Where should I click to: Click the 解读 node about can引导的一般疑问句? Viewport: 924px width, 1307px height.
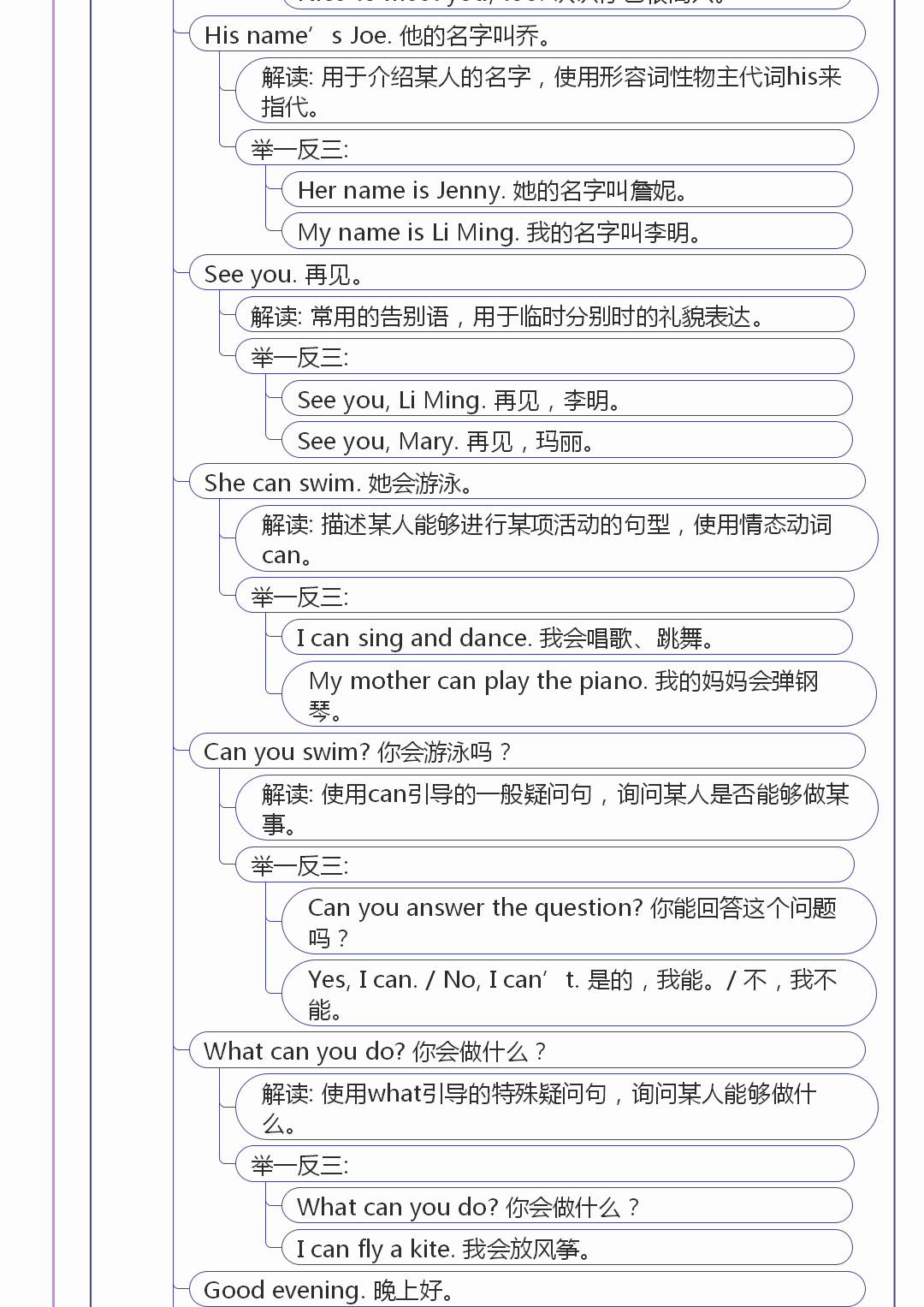pos(556,808)
